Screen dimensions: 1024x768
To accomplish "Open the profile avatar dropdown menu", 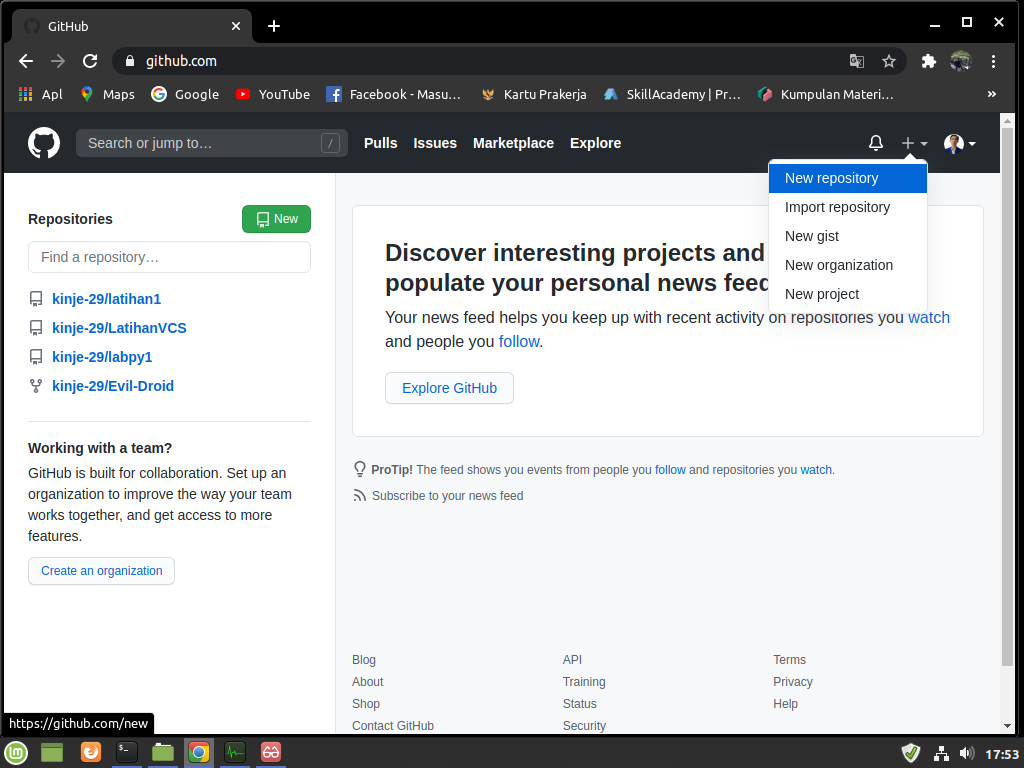I will click(x=959, y=143).
